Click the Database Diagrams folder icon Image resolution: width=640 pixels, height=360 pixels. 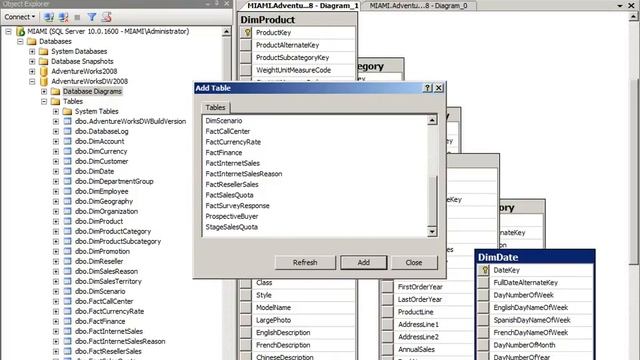point(56,91)
